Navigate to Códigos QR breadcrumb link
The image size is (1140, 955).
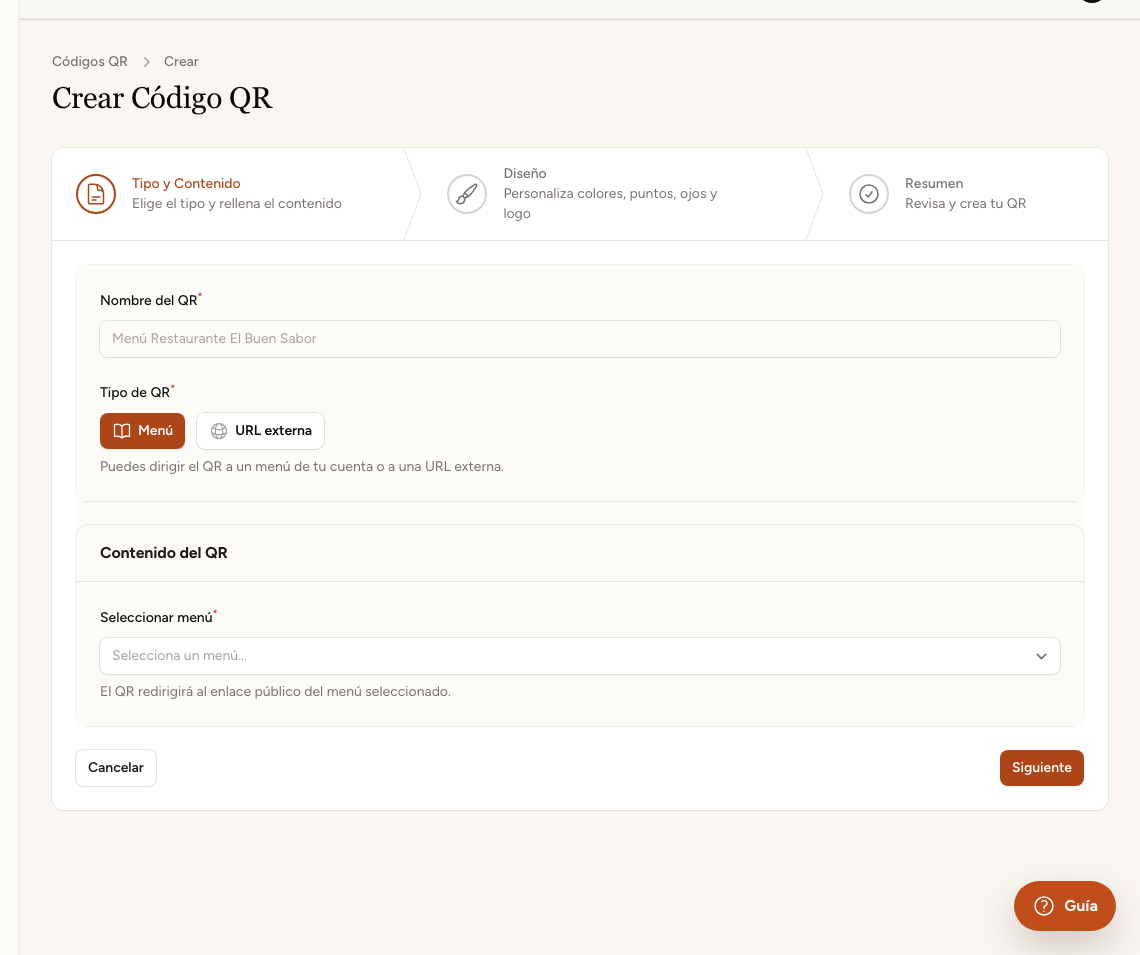[x=90, y=62]
